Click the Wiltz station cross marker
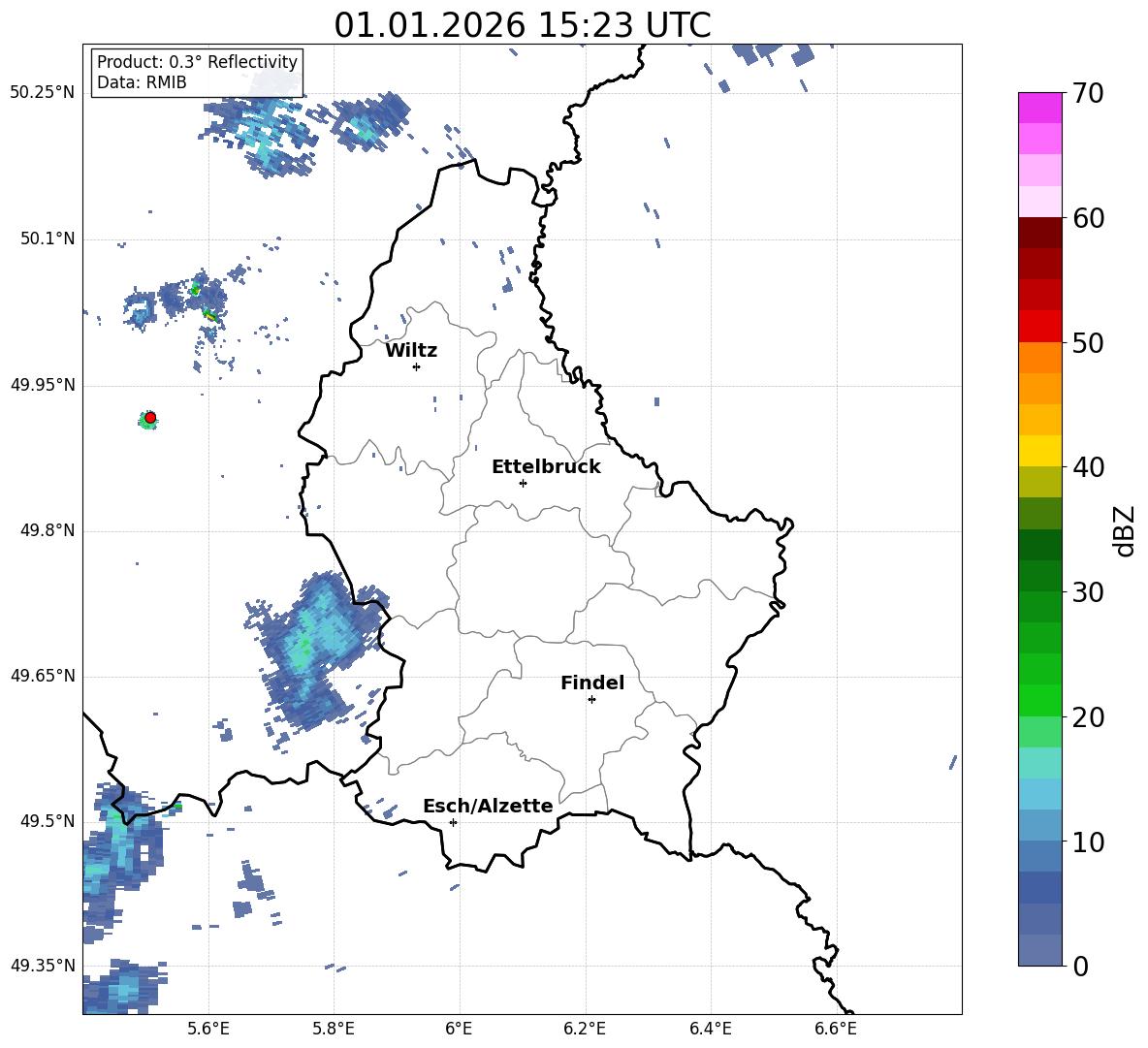 coord(416,366)
